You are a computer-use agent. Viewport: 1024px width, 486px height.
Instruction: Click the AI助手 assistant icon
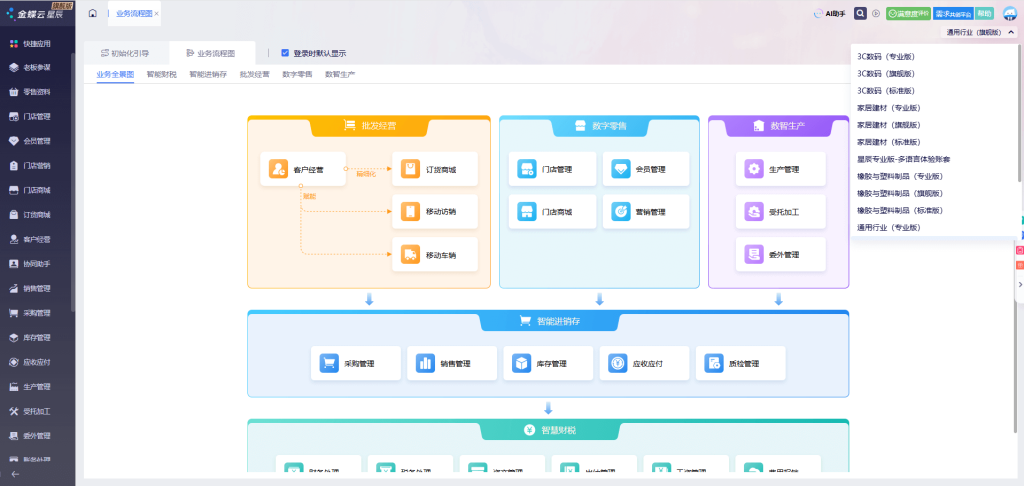(830, 13)
